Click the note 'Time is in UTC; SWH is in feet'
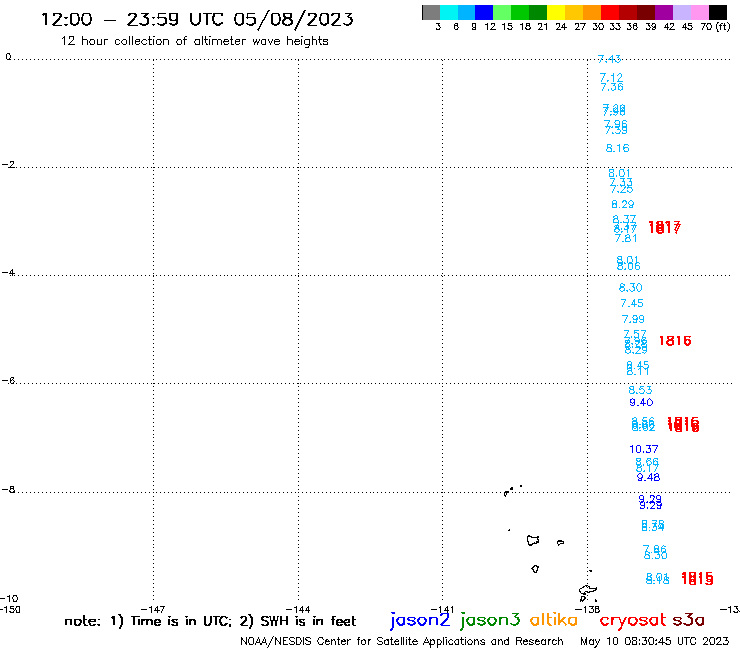Screen dimensions: 740x650 pyautogui.click(x=210, y=621)
